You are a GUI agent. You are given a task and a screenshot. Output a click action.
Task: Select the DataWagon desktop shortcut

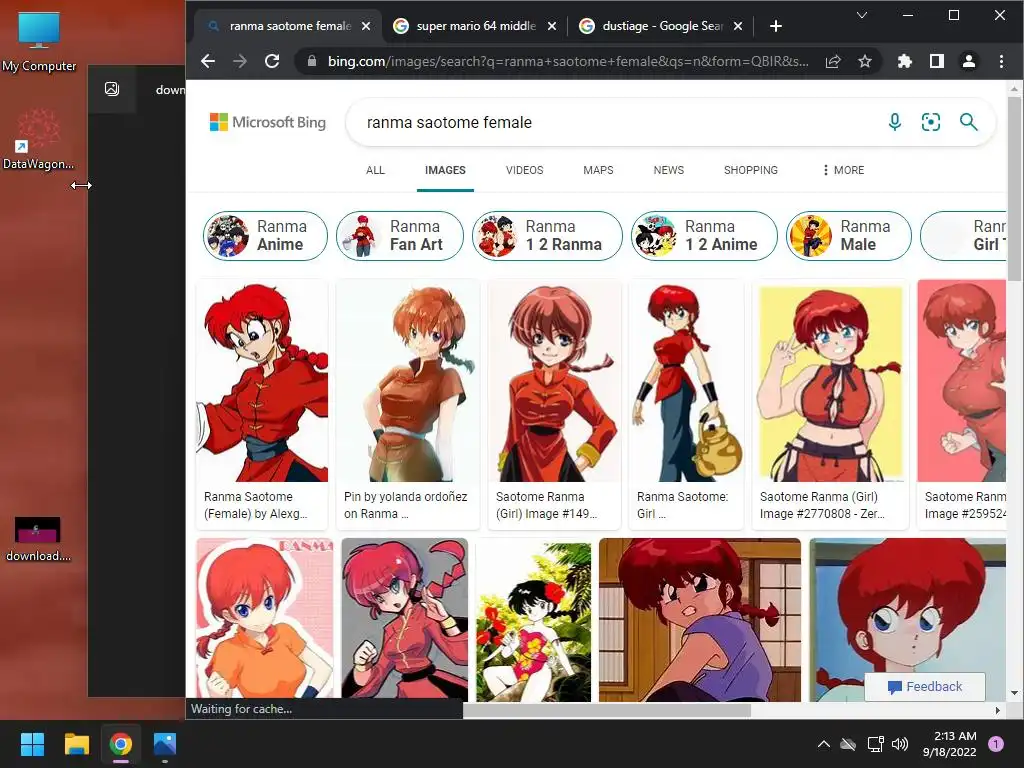39,140
